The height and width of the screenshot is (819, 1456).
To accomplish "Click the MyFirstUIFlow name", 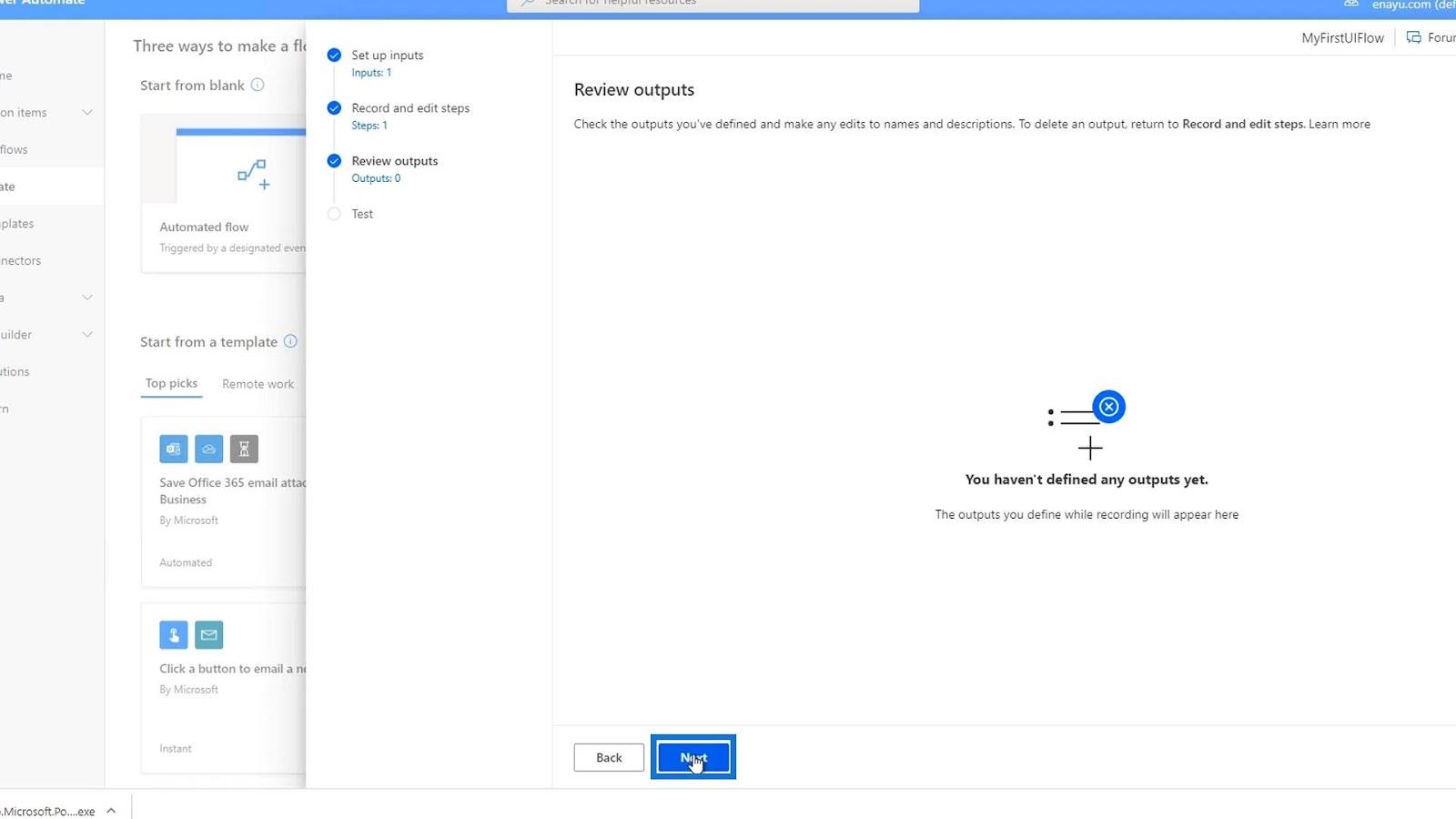I will 1342,37.
